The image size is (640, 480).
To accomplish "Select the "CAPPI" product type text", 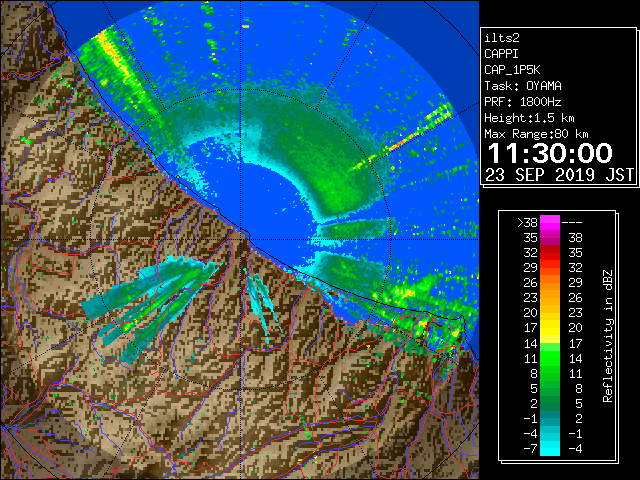I will 501,54.
